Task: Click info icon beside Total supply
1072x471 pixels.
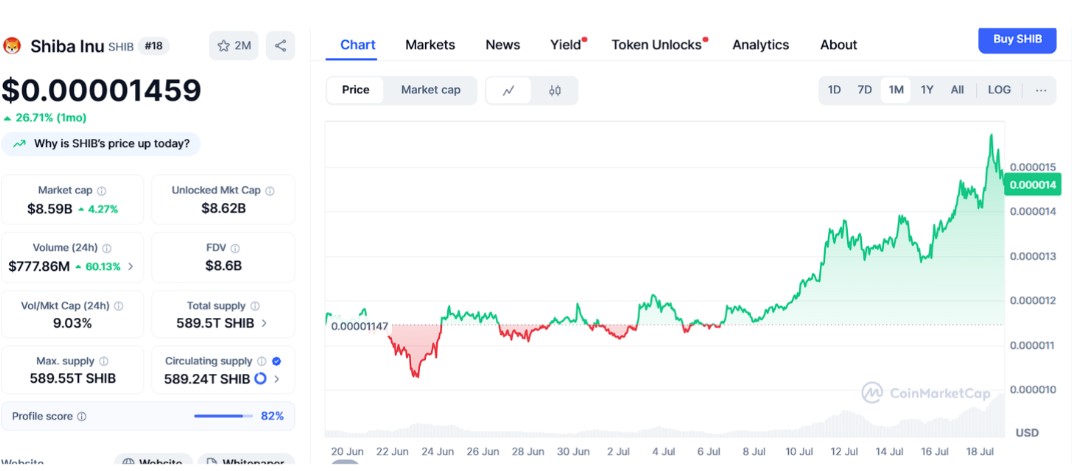Action: (x=255, y=306)
